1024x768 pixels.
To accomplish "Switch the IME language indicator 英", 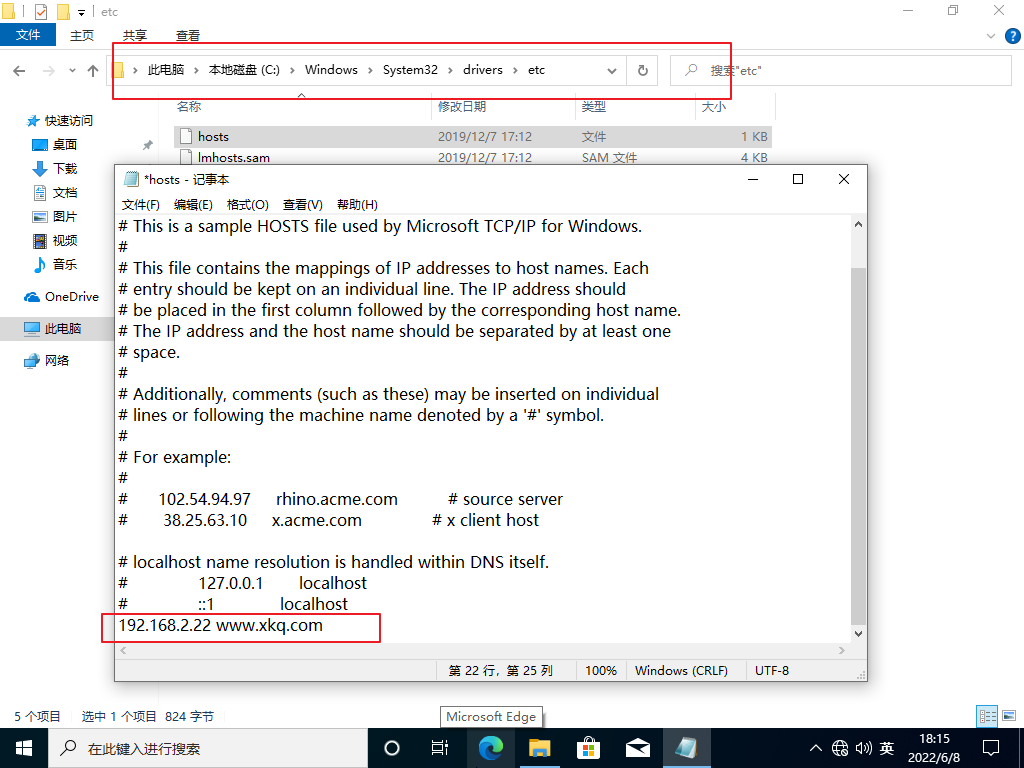I will click(x=887, y=748).
